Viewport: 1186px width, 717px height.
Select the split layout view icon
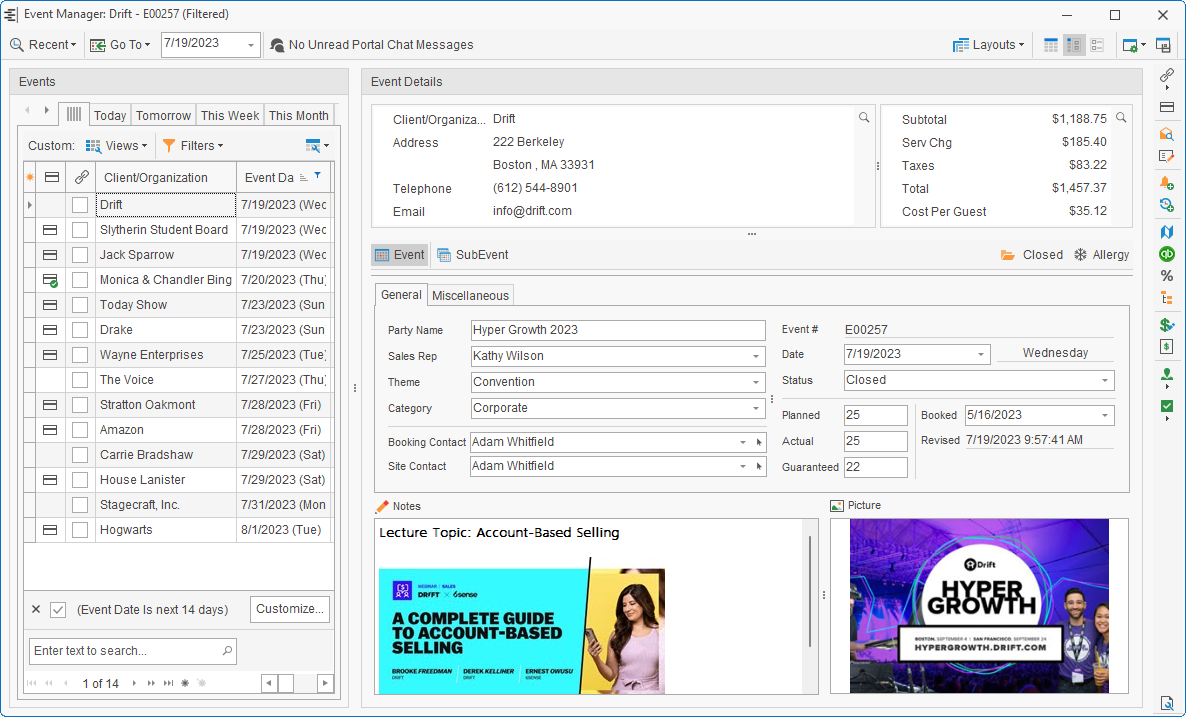(x=1074, y=45)
